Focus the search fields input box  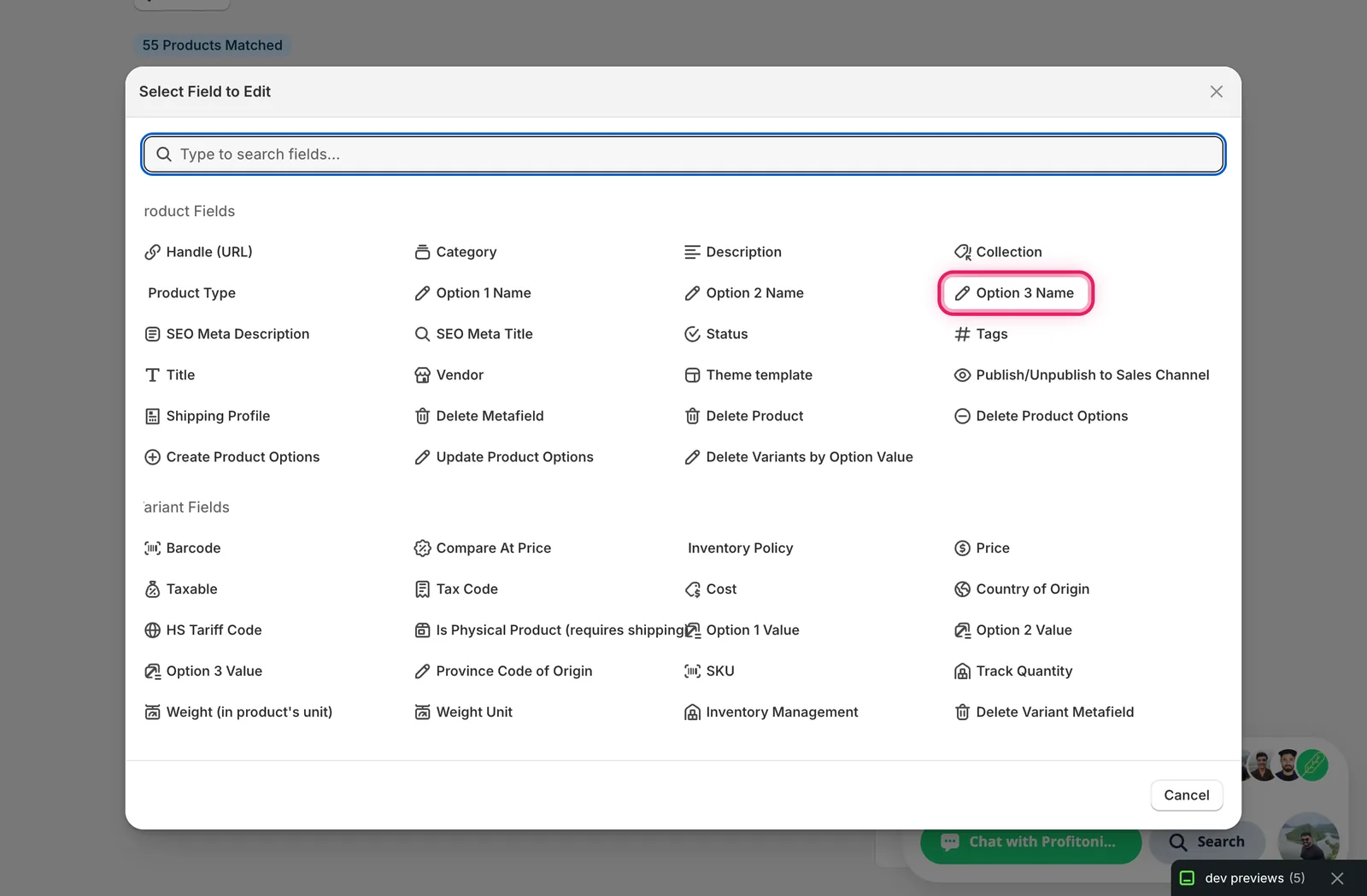[683, 155]
